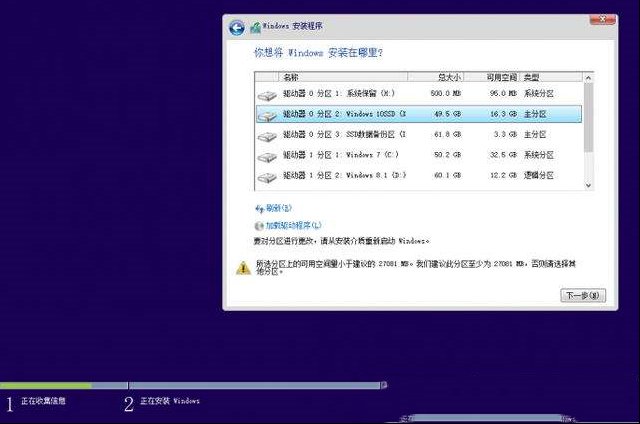The height and width of the screenshot is (424, 640).
Task: Sort partitions by the 名称 column header
Action: click(343, 77)
